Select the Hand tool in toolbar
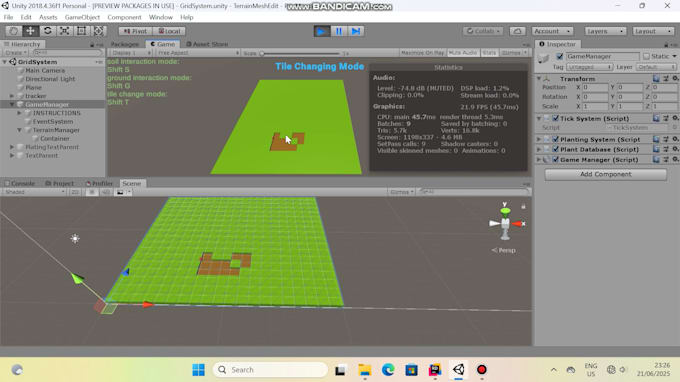Image resolution: width=680 pixels, height=382 pixels. click(13, 31)
